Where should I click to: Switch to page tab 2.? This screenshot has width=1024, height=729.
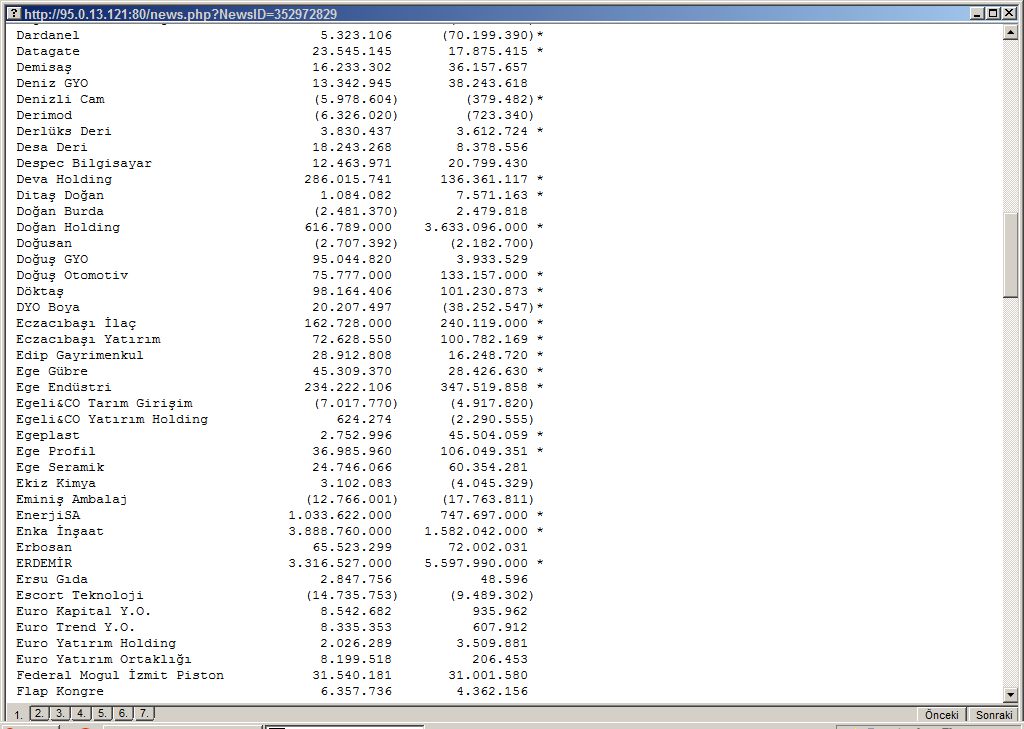point(39,713)
